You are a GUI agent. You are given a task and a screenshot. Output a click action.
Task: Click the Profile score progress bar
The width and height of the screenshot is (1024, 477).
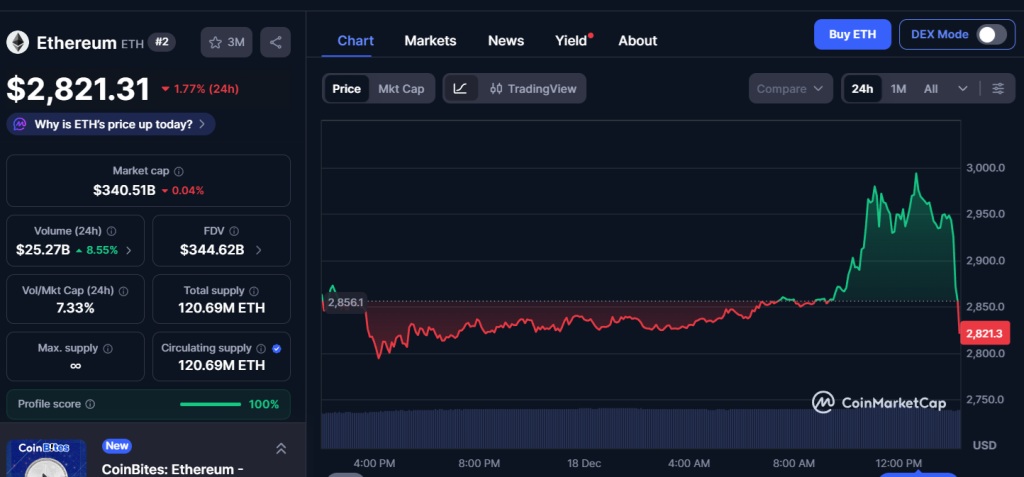pyautogui.click(x=210, y=404)
